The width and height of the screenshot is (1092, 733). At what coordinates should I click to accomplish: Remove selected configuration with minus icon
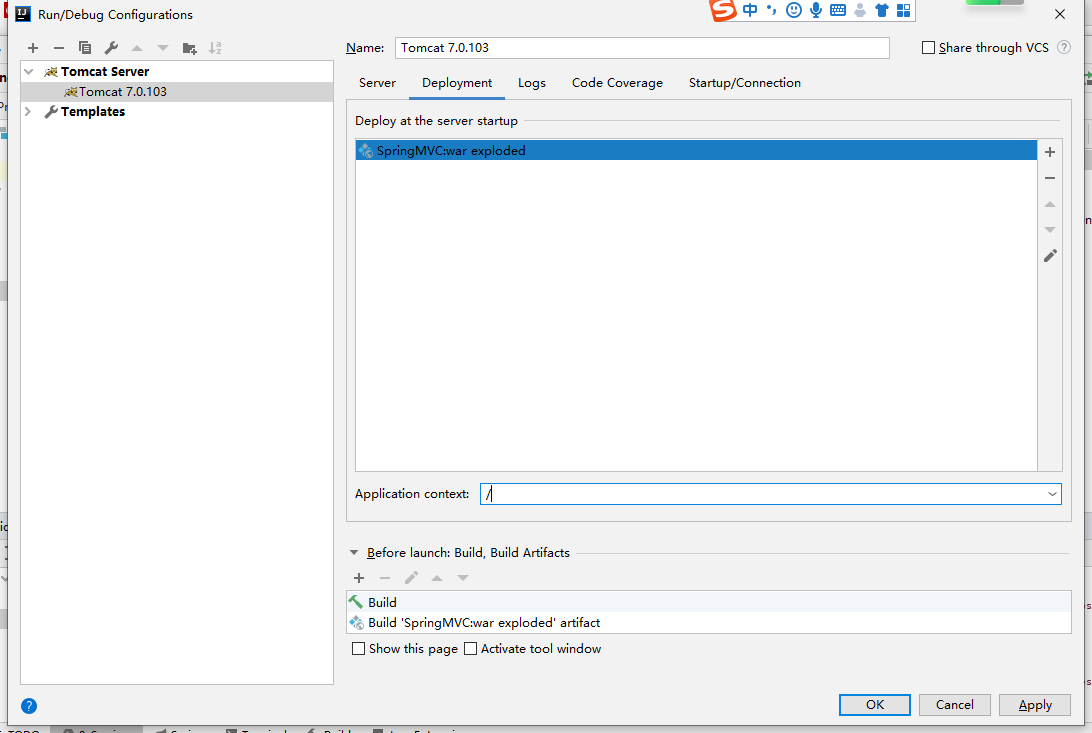pyautogui.click(x=58, y=48)
